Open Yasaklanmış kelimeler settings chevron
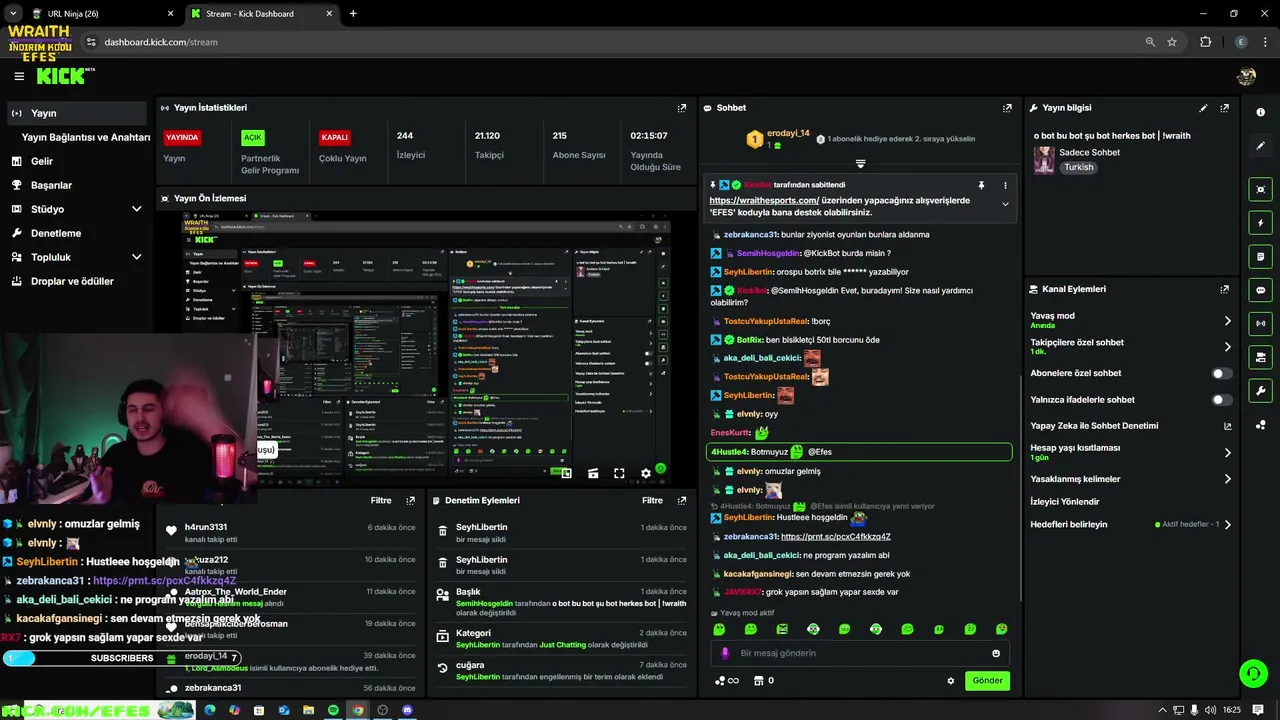This screenshot has height=720, width=1280. tap(1228, 479)
